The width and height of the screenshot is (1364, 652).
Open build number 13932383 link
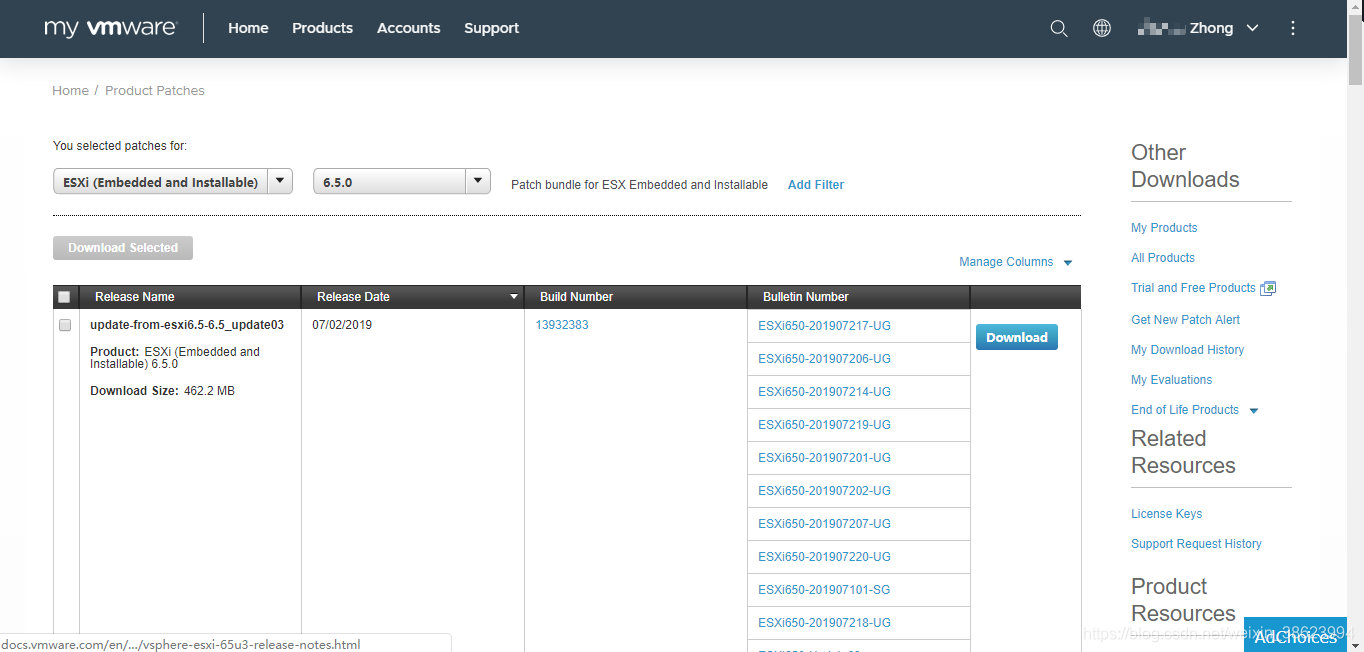(x=562, y=325)
